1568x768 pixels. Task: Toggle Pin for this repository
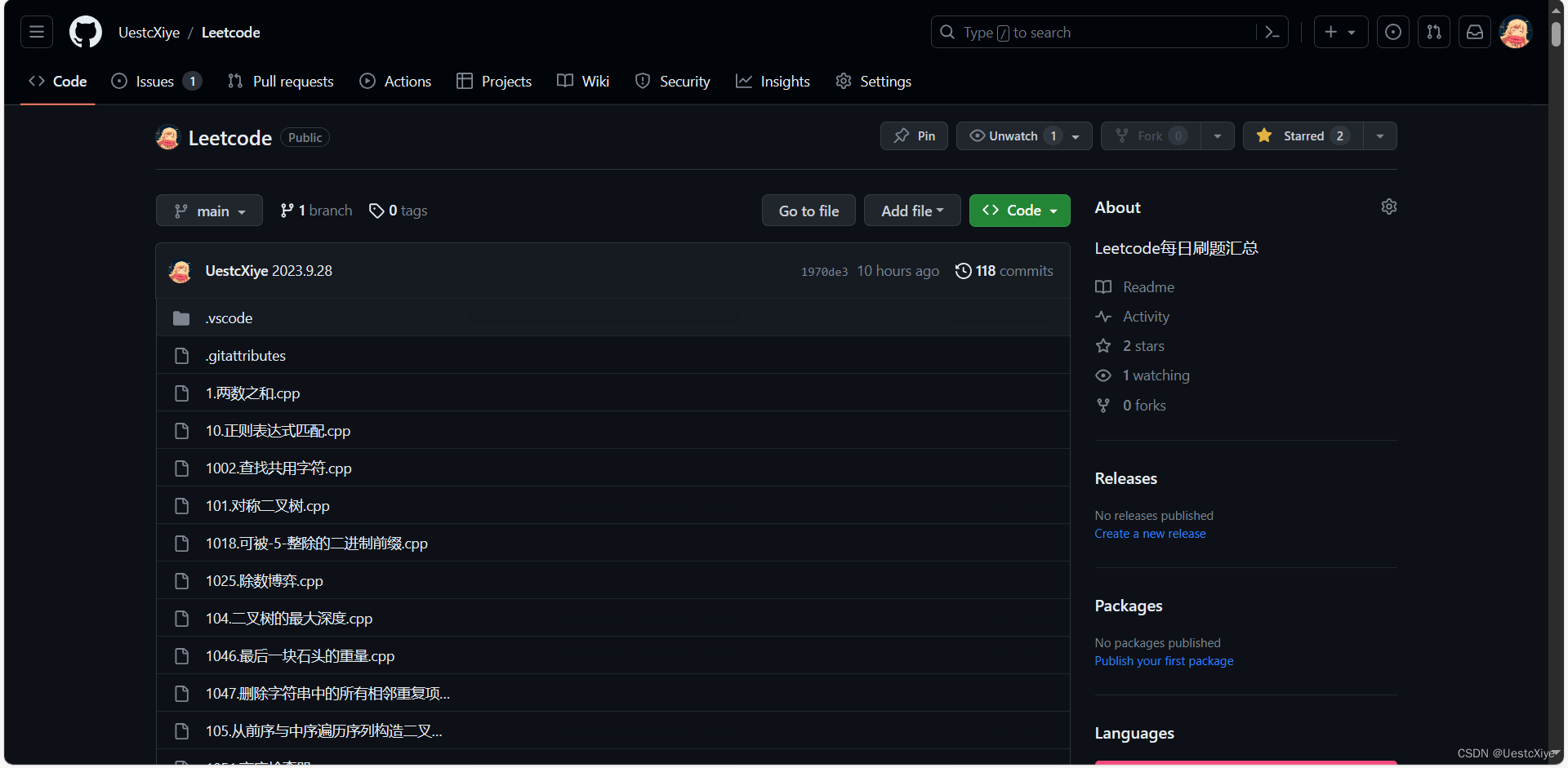click(914, 135)
